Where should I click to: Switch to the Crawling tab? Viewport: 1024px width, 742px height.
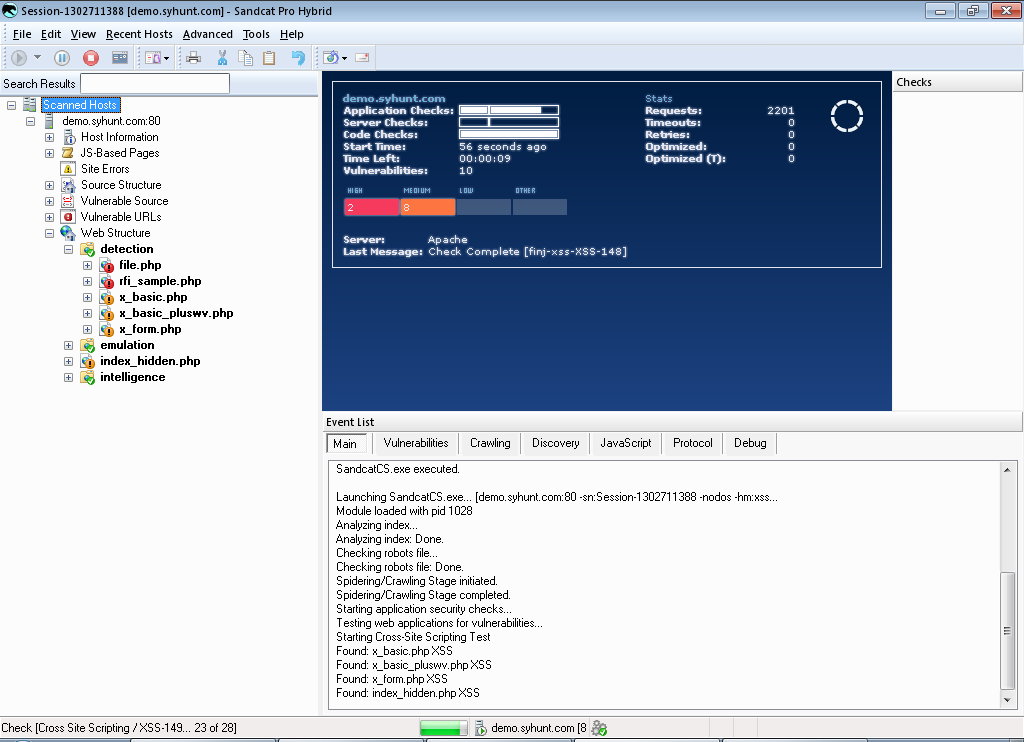(x=490, y=443)
